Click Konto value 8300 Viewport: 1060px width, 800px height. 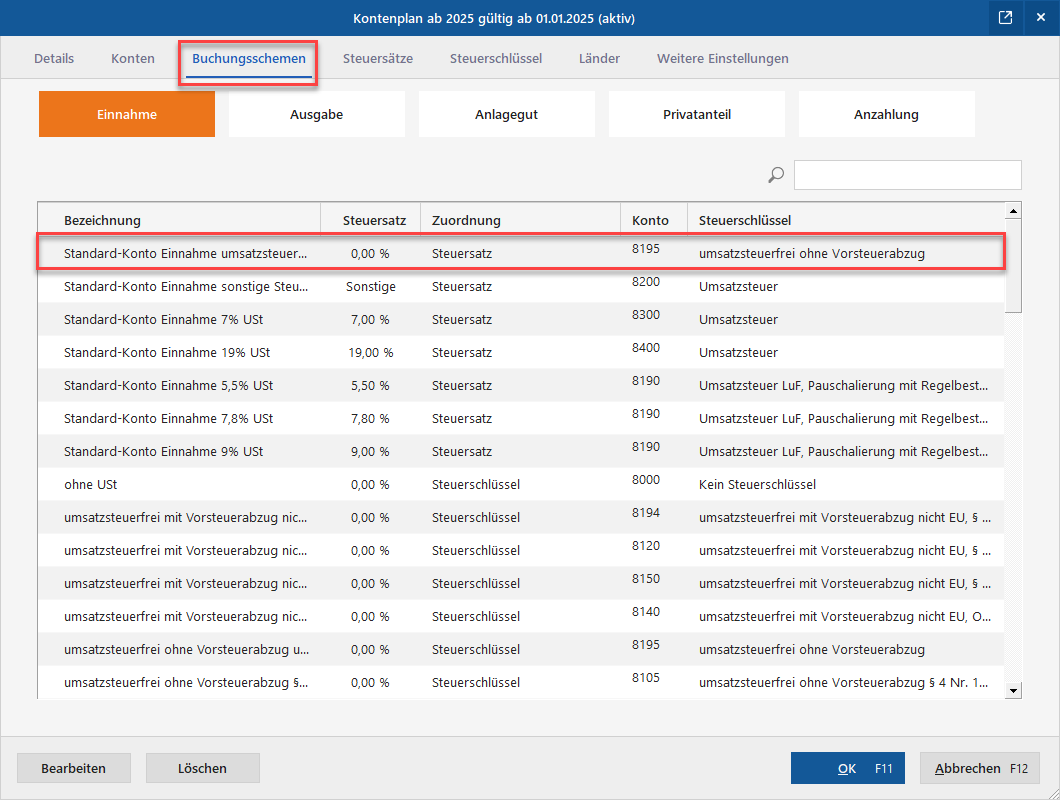click(646, 314)
